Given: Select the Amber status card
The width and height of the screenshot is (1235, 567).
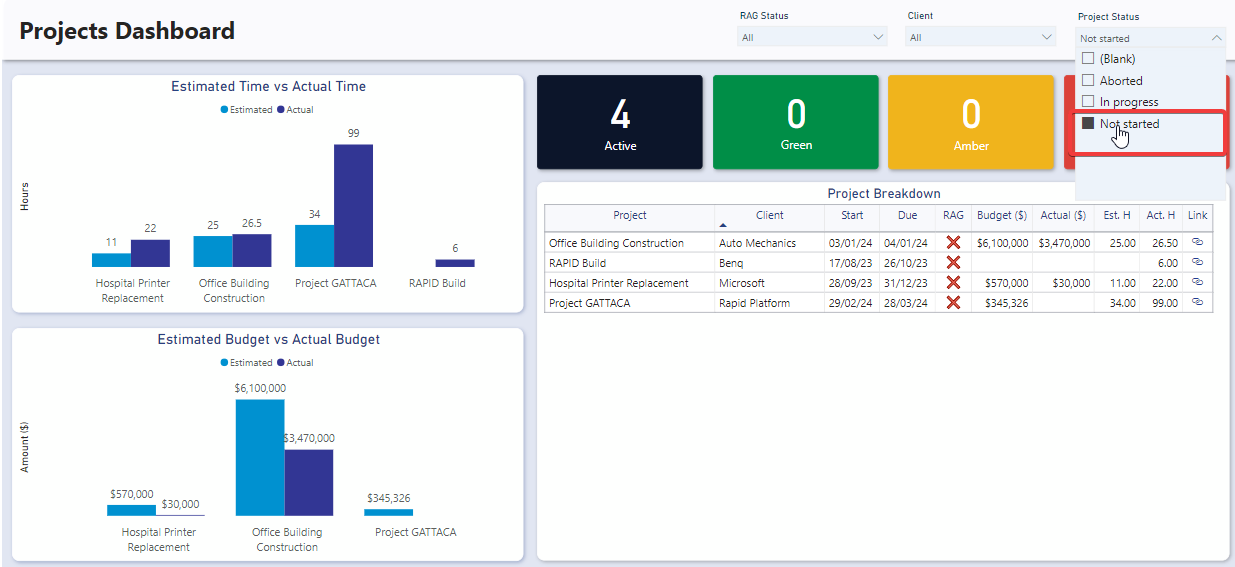Looking at the screenshot, I should [x=971, y=122].
